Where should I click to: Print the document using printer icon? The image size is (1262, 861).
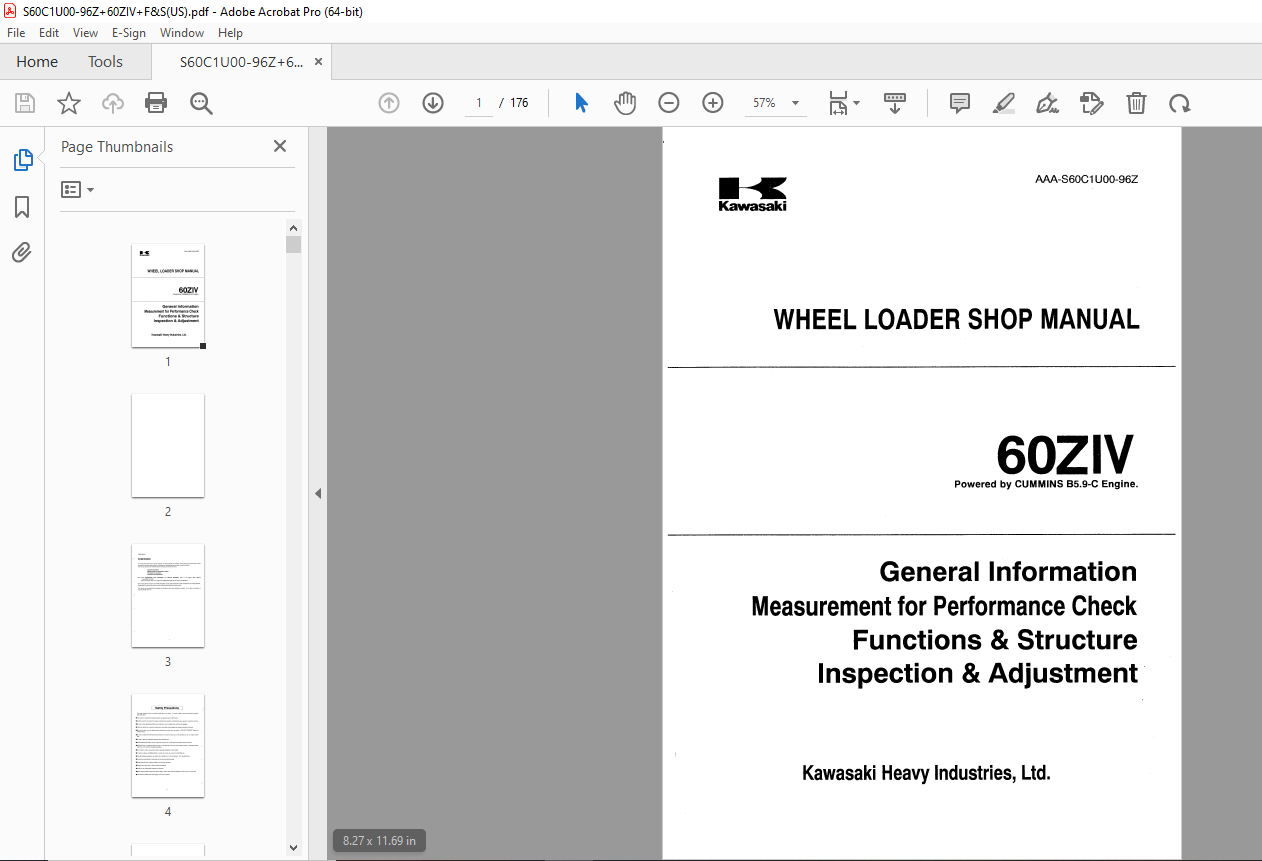[x=156, y=103]
